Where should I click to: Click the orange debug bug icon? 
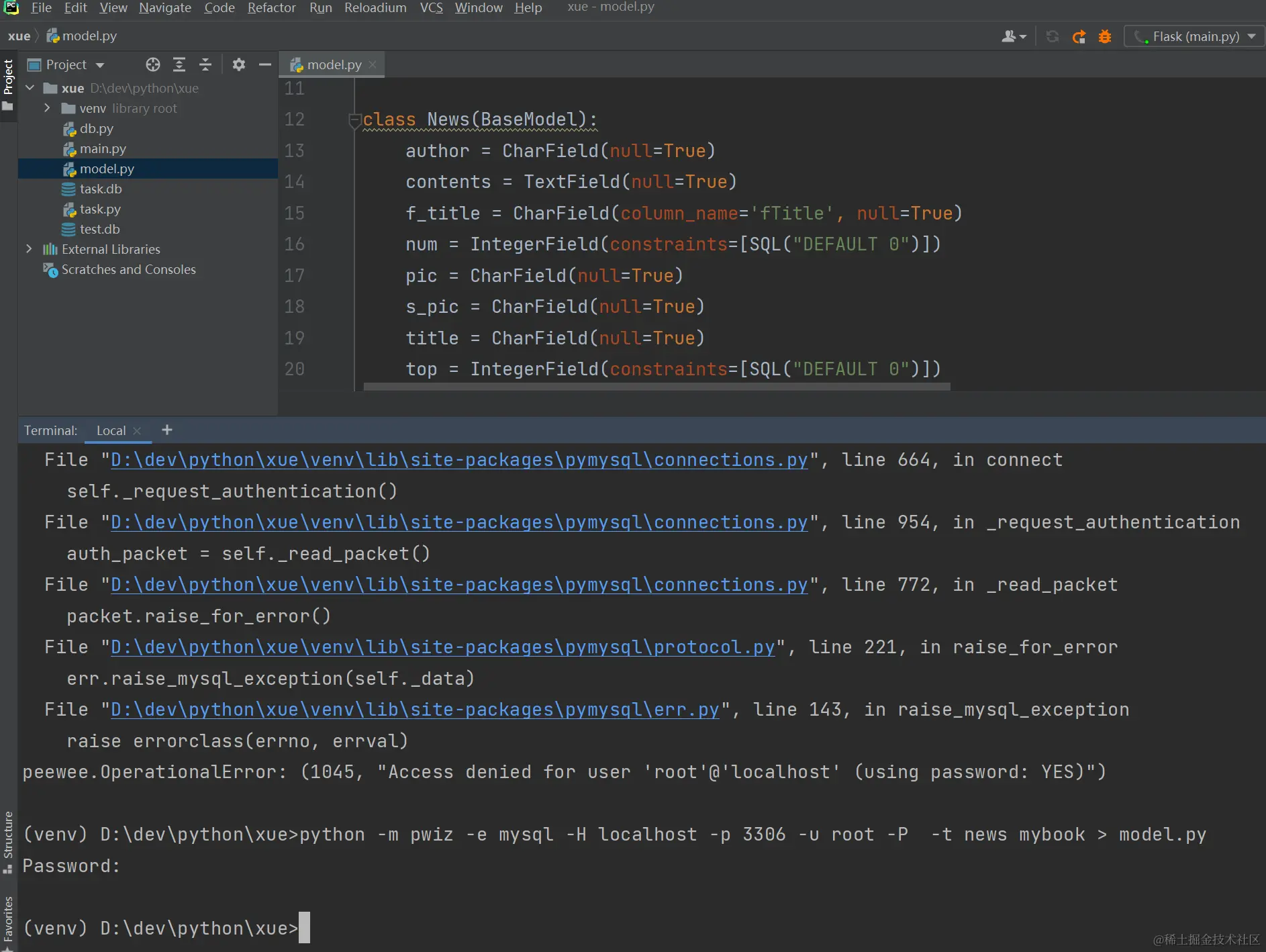(1105, 37)
